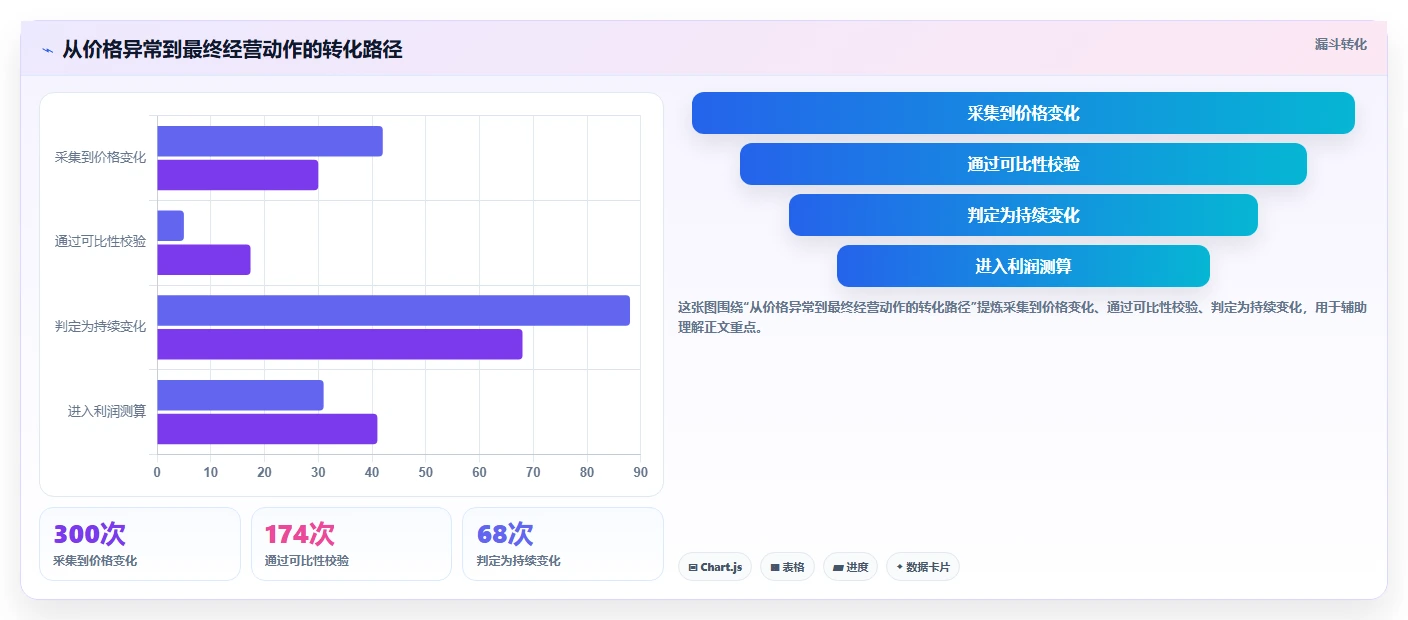Viewport: 1408px width, 620px height.
Task: Select the 判定为持续变化 funnel stage
Action: (1023, 215)
